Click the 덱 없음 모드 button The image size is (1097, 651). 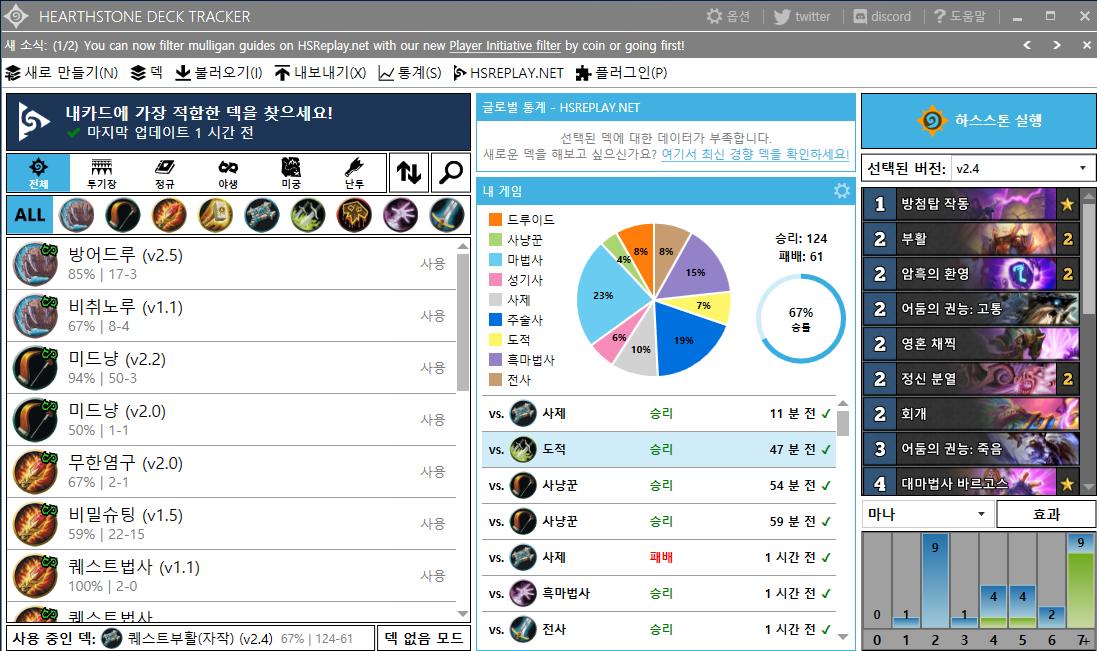coord(424,638)
